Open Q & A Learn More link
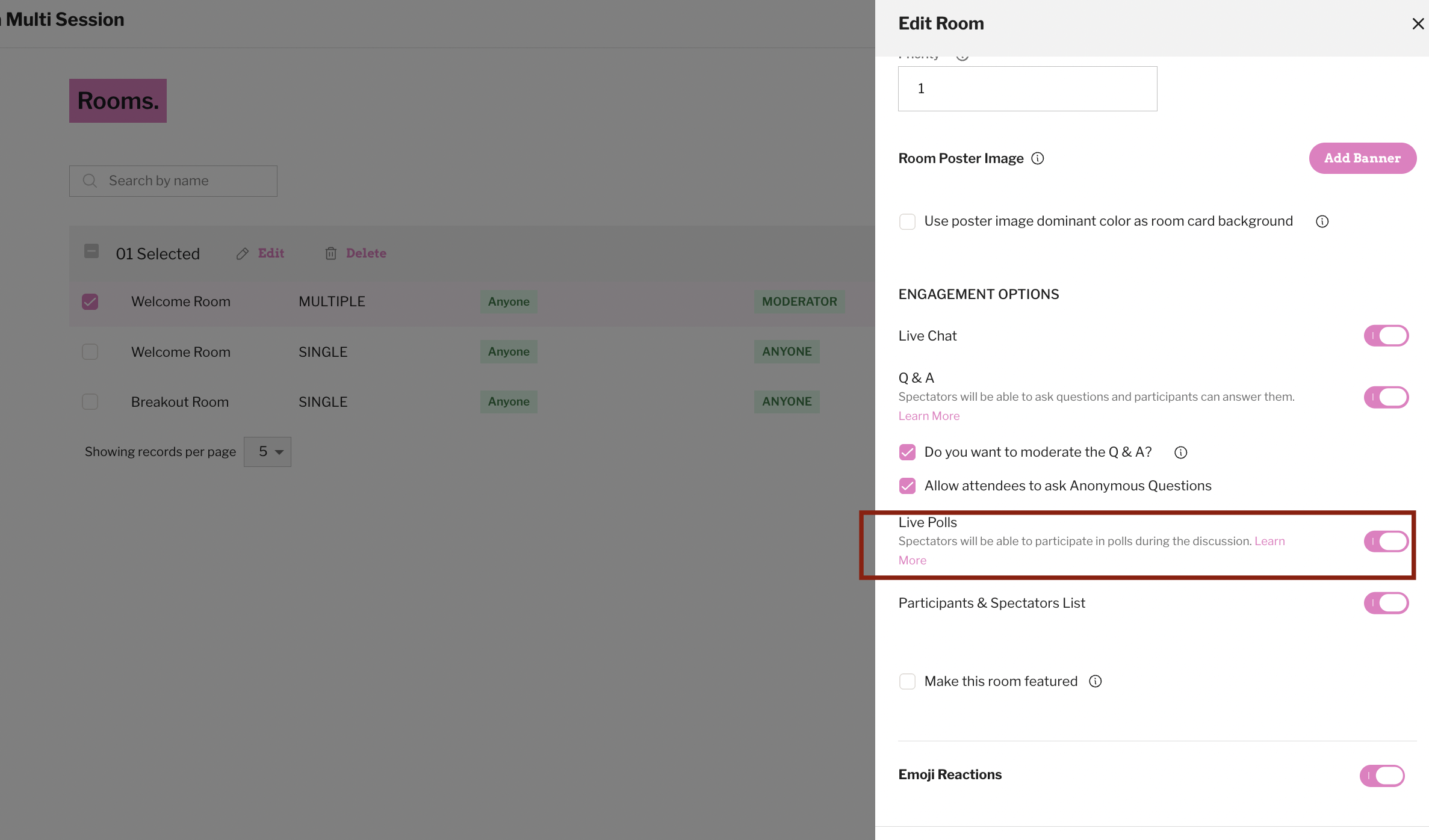 coord(929,416)
